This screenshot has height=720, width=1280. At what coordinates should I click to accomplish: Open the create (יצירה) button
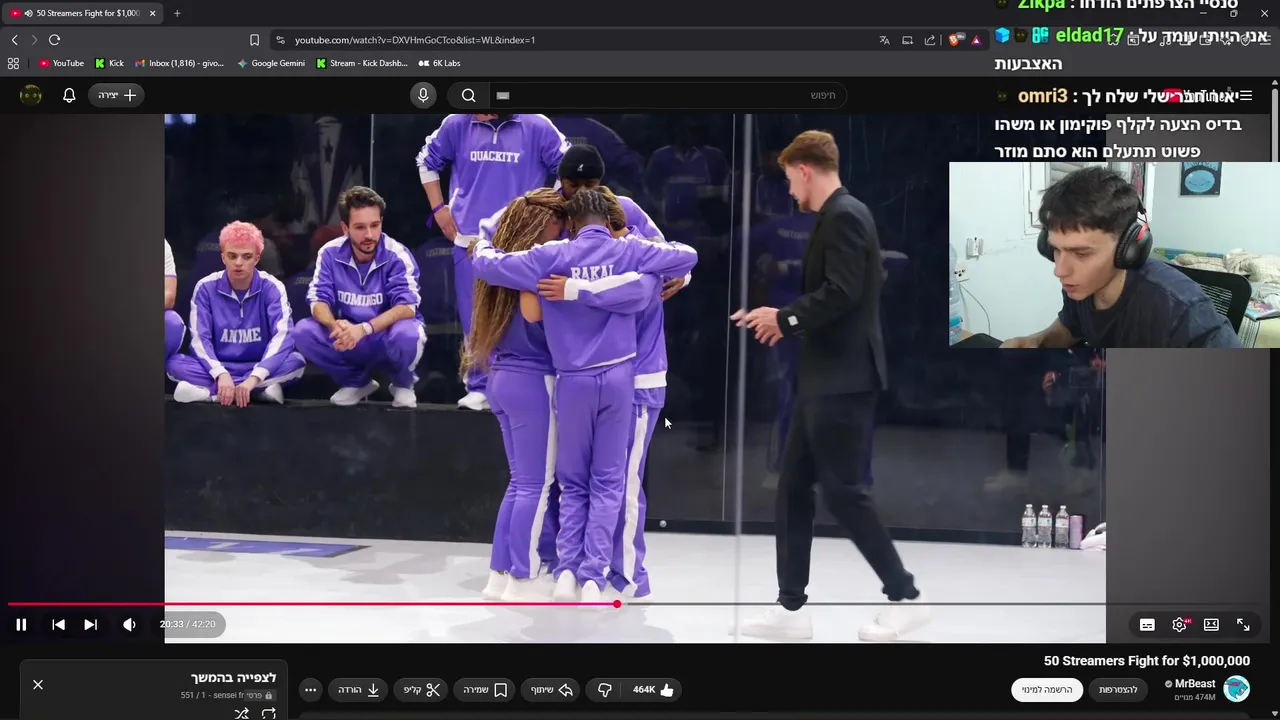(117, 95)
